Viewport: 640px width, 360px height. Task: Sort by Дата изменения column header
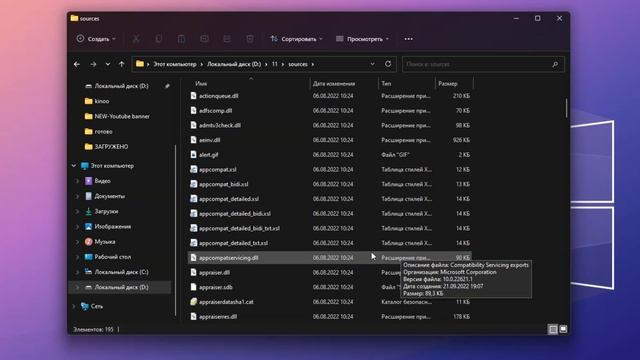tap(334, 83)
